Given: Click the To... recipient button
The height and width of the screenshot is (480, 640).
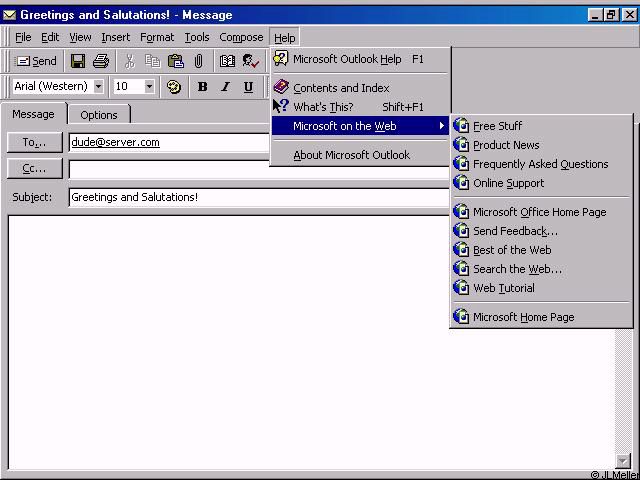Looking at the screenshot, I should pyautogui.click(x=35, y=143).
